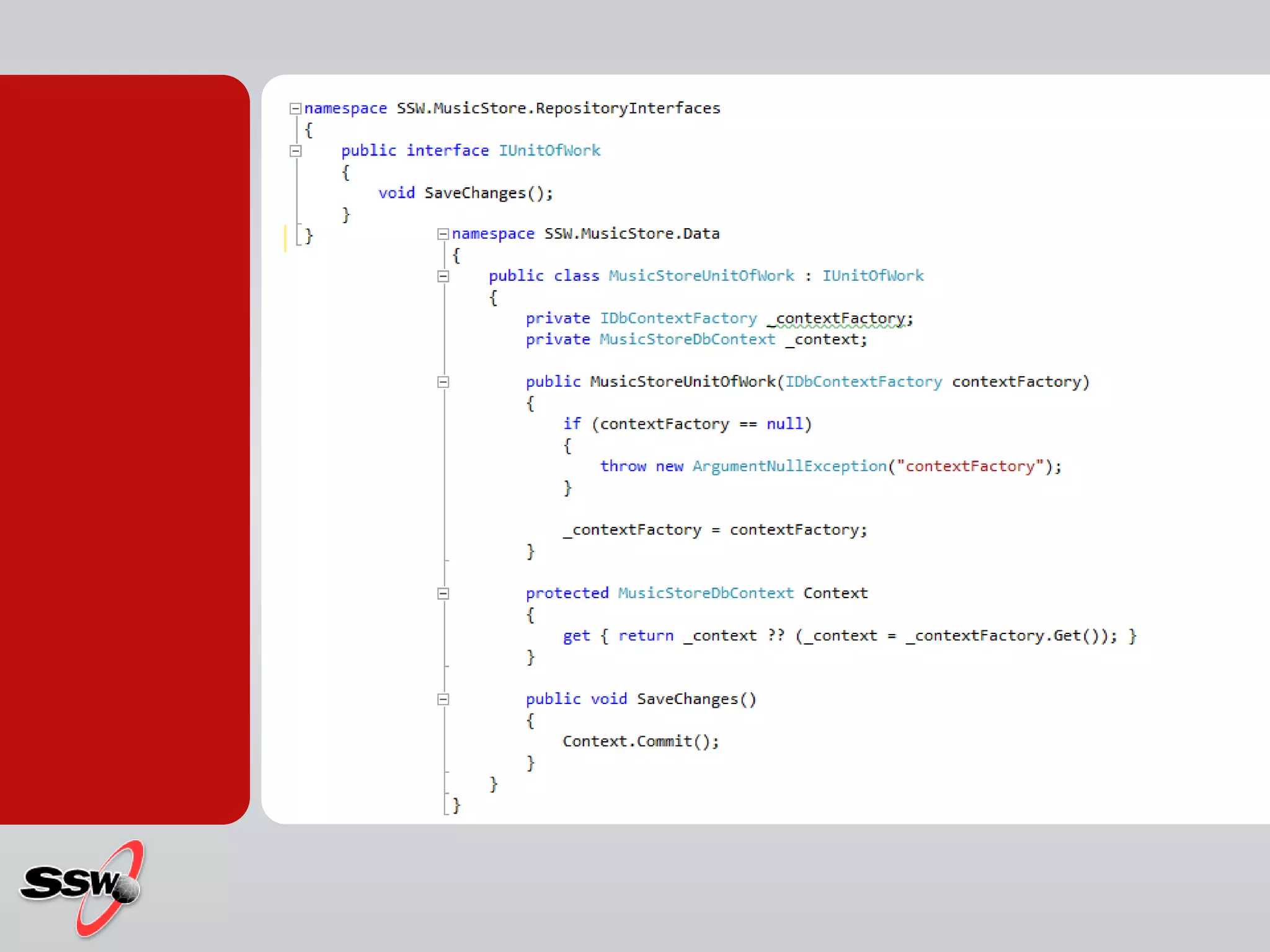Click the private MusicStoreDbContext _context field line
Screen dimensions: 1270x952
pos(696,340)
